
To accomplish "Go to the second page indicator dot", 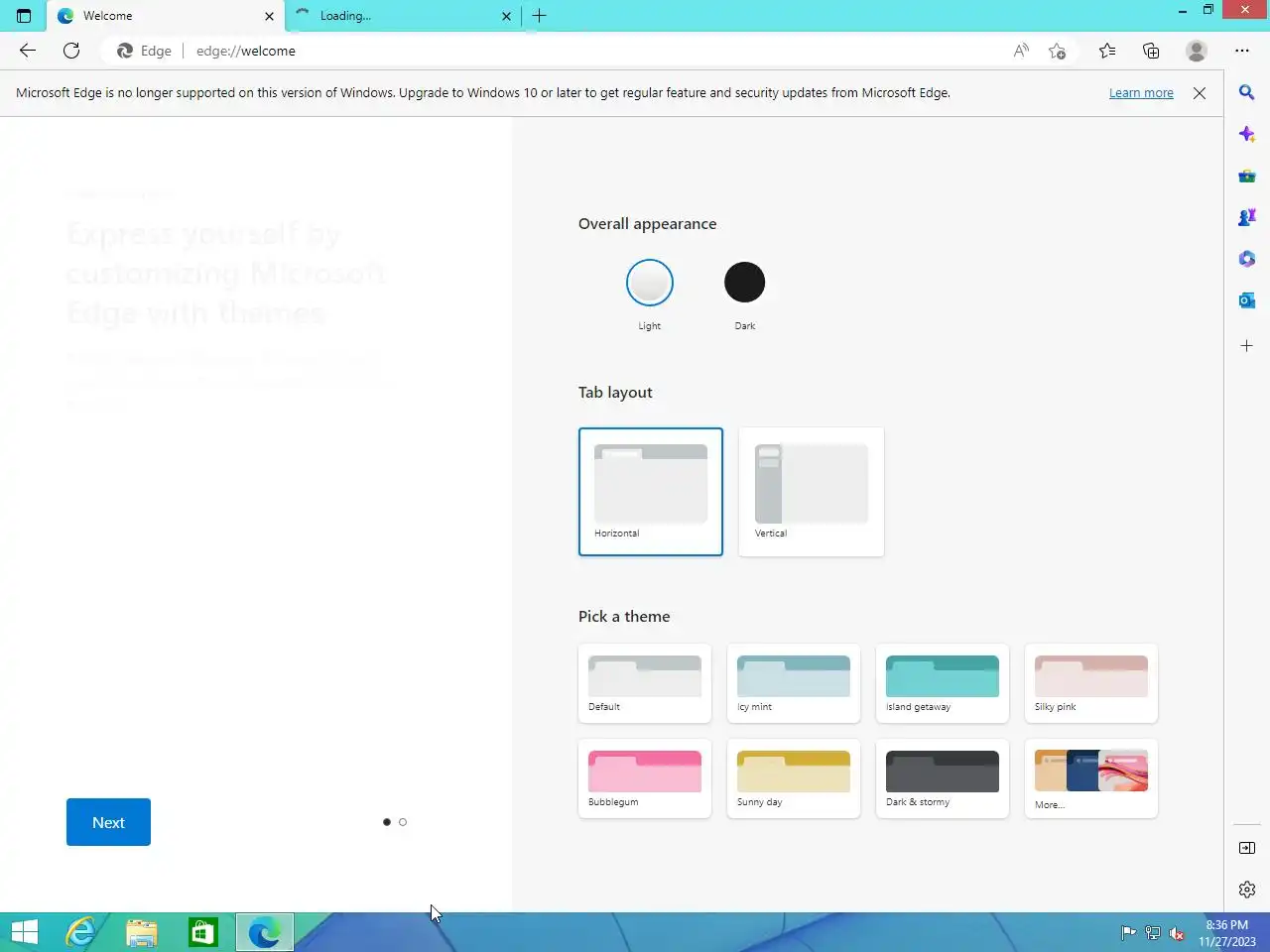I will pyautogui.click(x=403, y=822).
